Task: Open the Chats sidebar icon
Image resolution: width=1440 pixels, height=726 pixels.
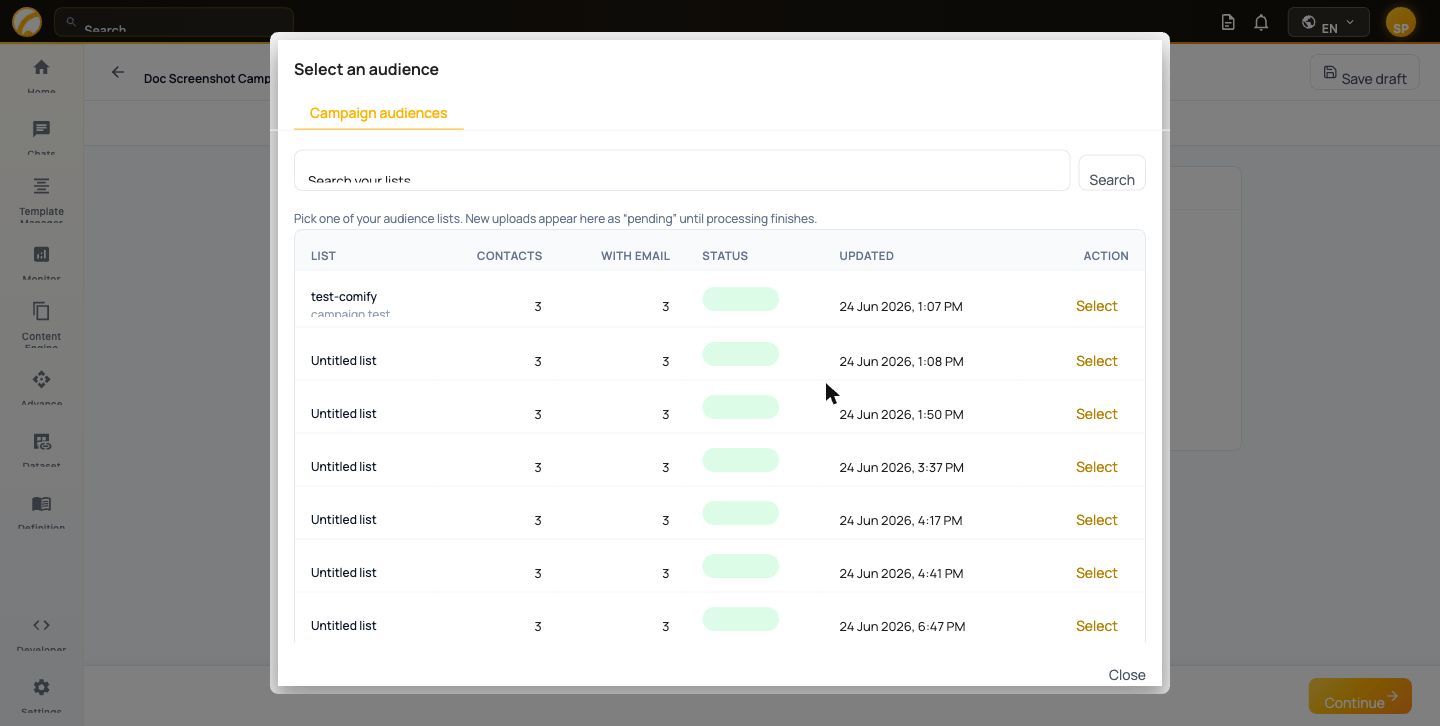Action: [x=41, y=130]
